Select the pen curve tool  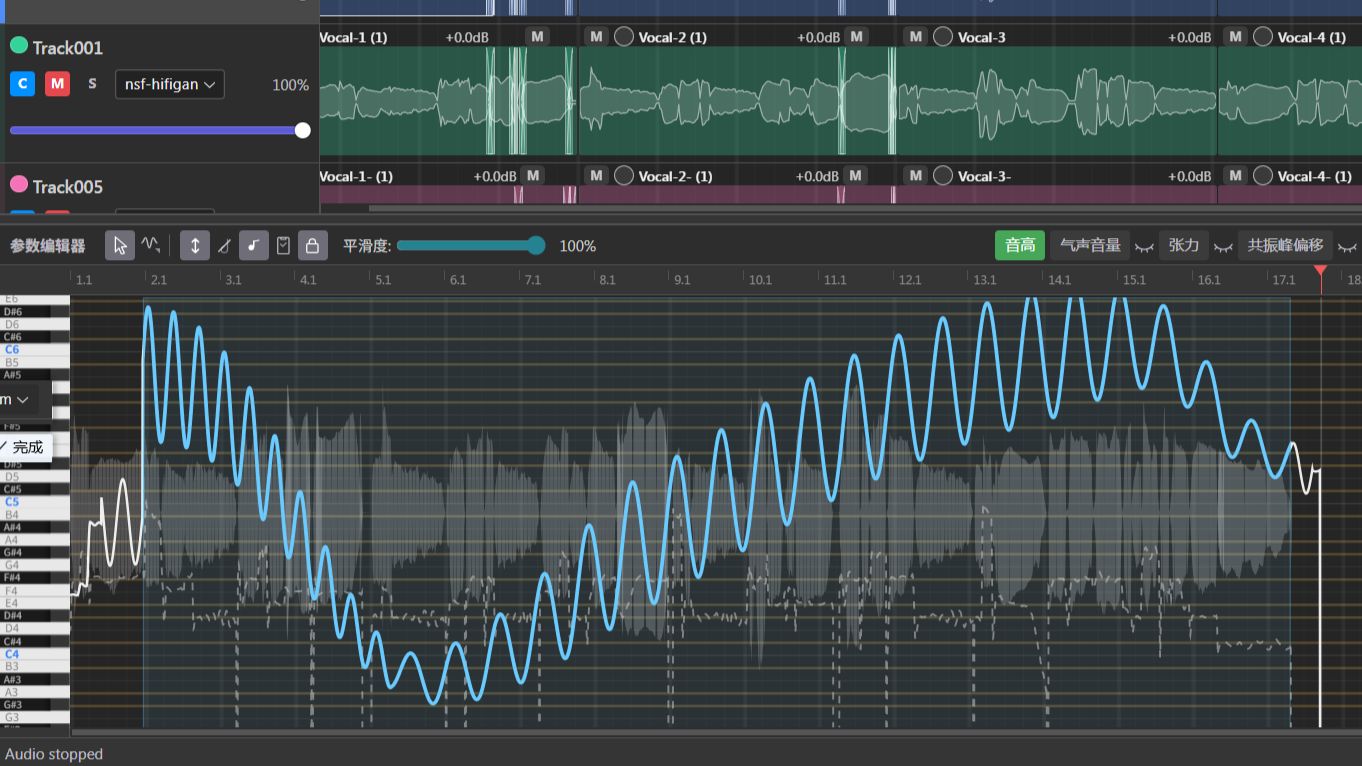click(224, 245)
